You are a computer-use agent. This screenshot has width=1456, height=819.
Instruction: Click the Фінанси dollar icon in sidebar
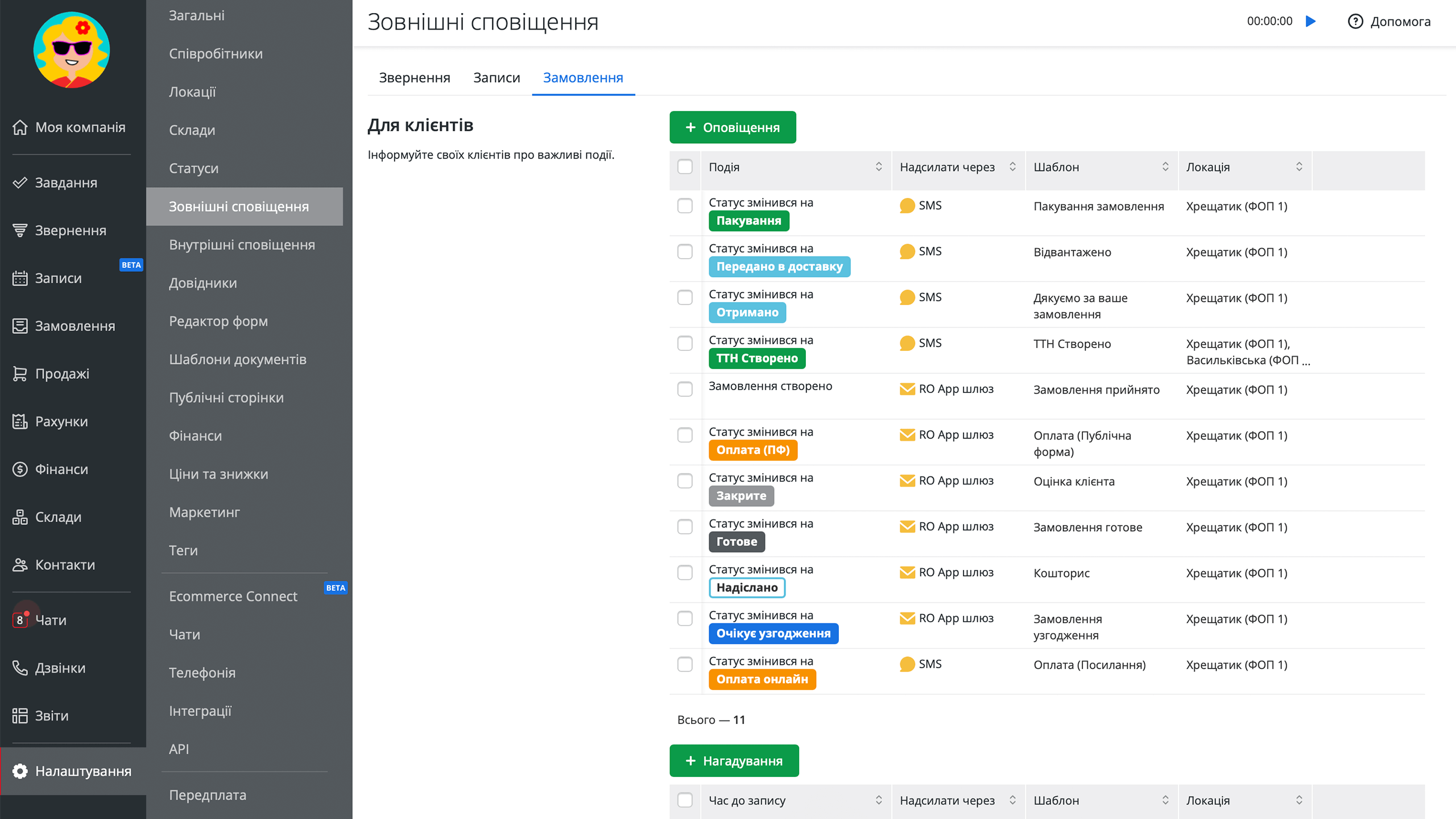click(x=20, y=469)
